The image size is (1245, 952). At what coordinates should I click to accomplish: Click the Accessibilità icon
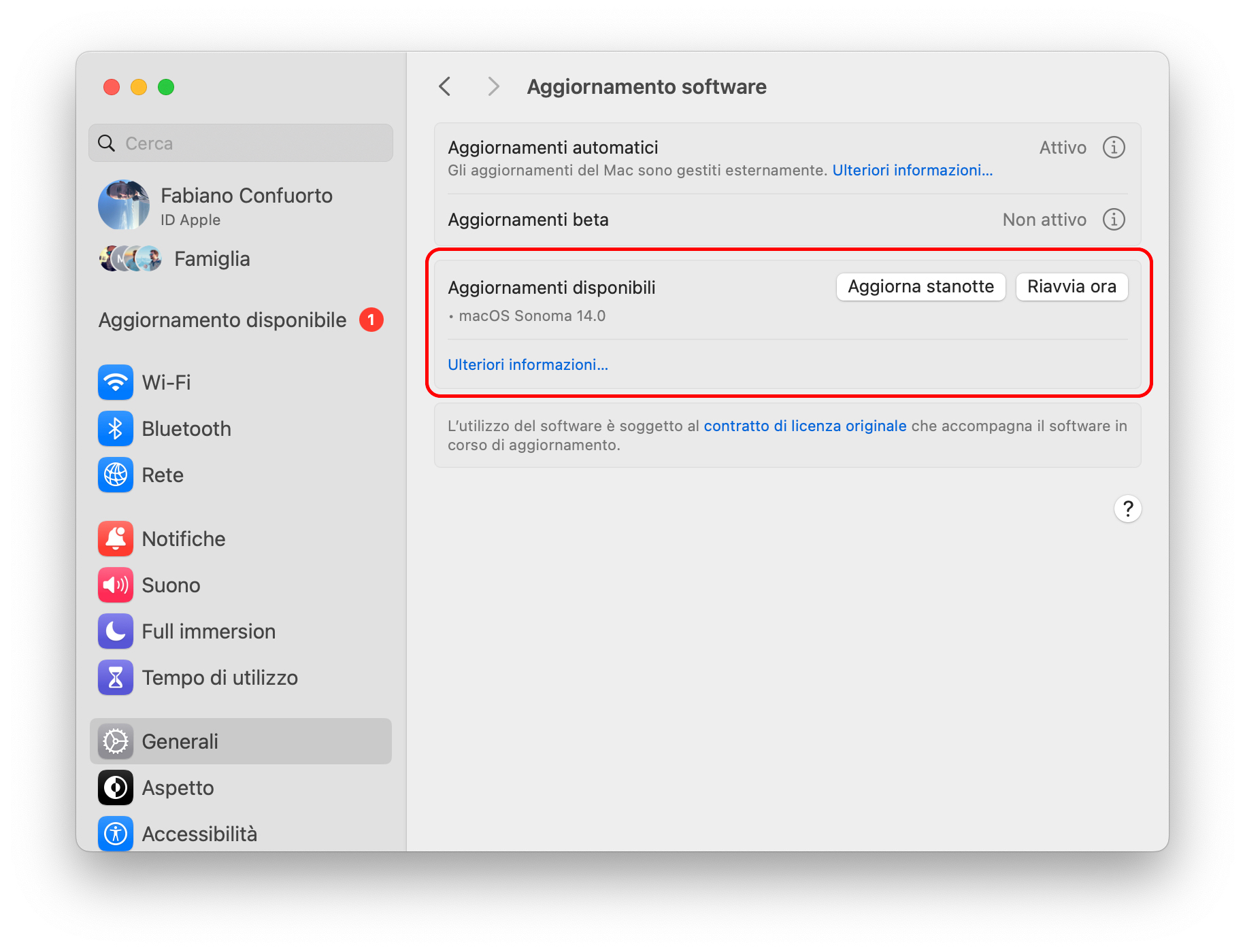coord(116,833)
